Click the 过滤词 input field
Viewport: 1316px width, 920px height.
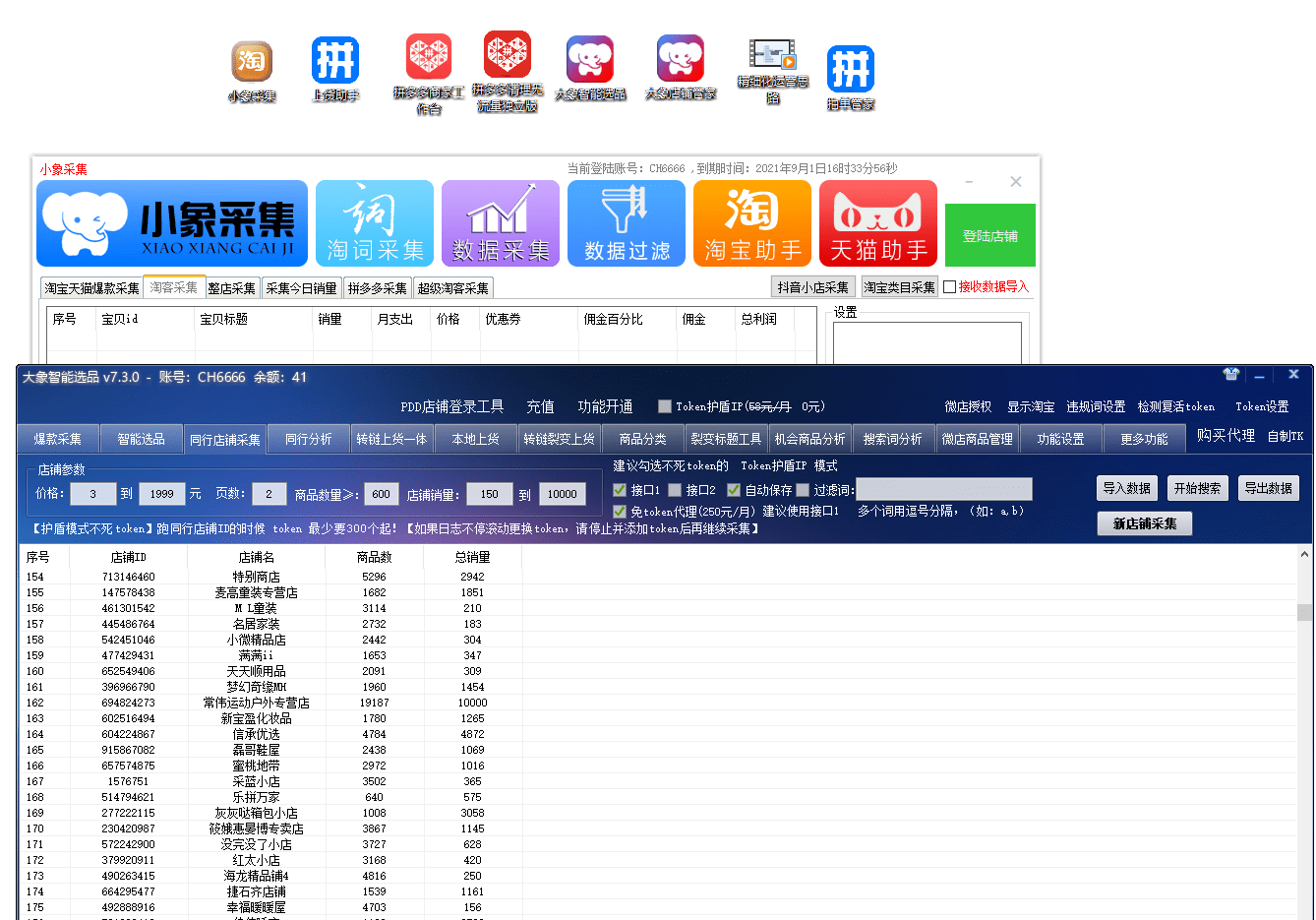[944, 488]
